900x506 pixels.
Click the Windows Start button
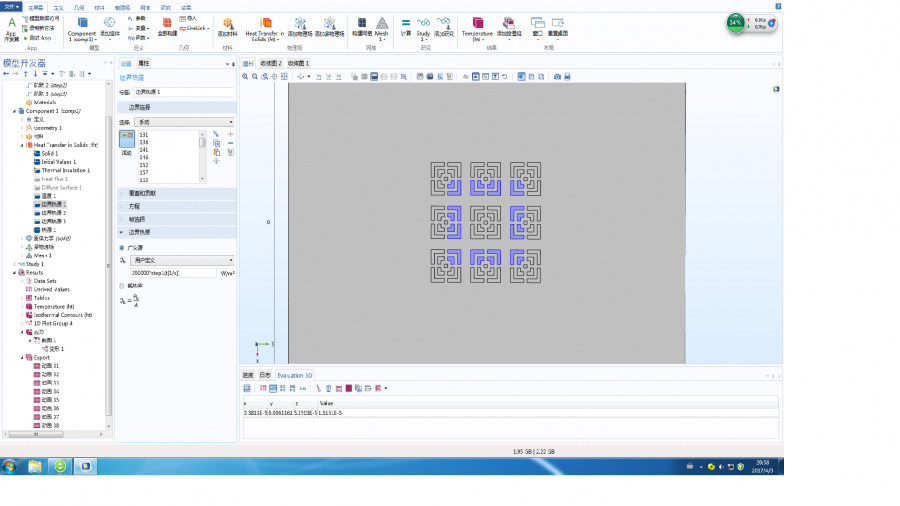pyautogui.click(x=10, y=466)
